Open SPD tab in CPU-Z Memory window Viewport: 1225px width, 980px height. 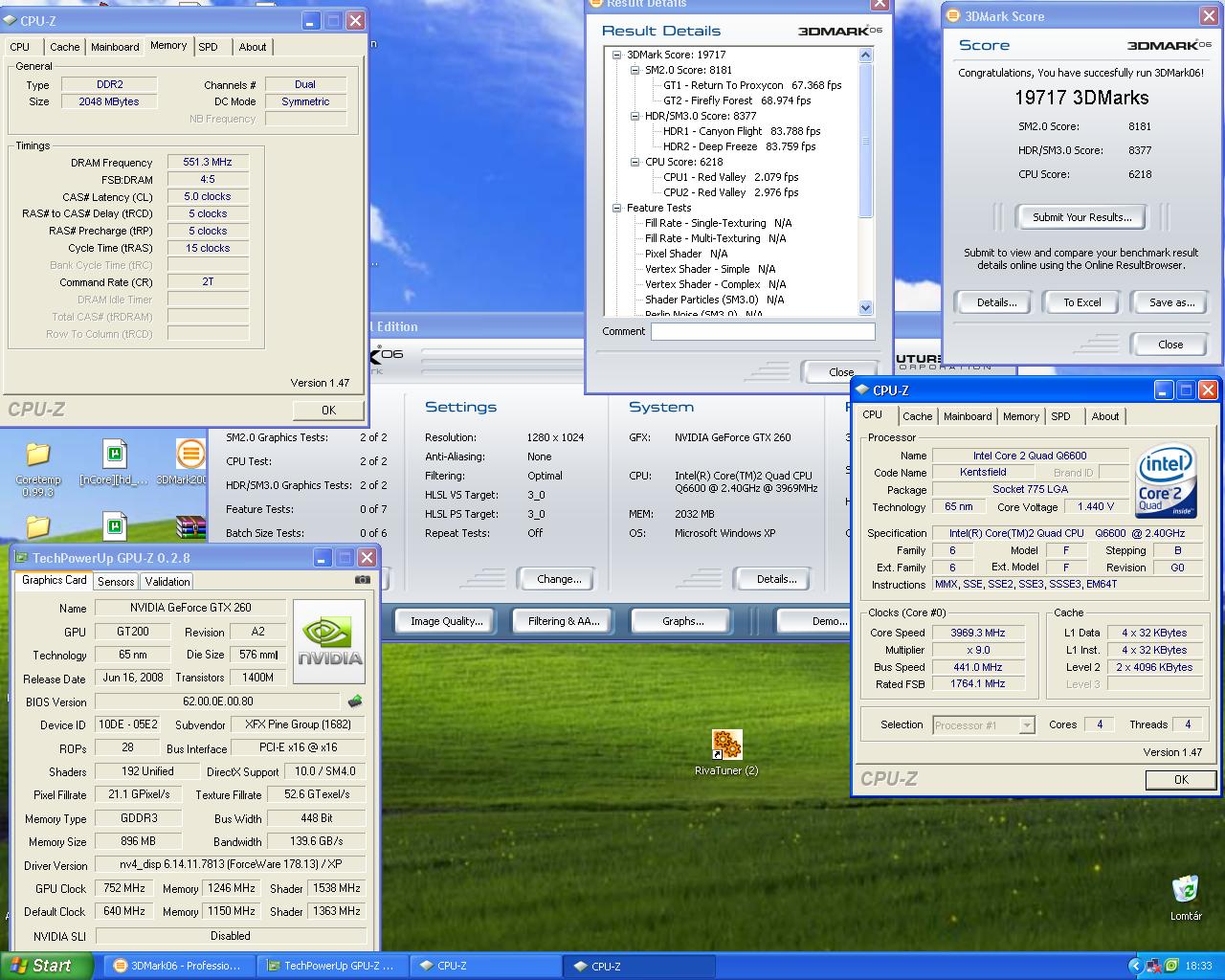pos(208,47)
